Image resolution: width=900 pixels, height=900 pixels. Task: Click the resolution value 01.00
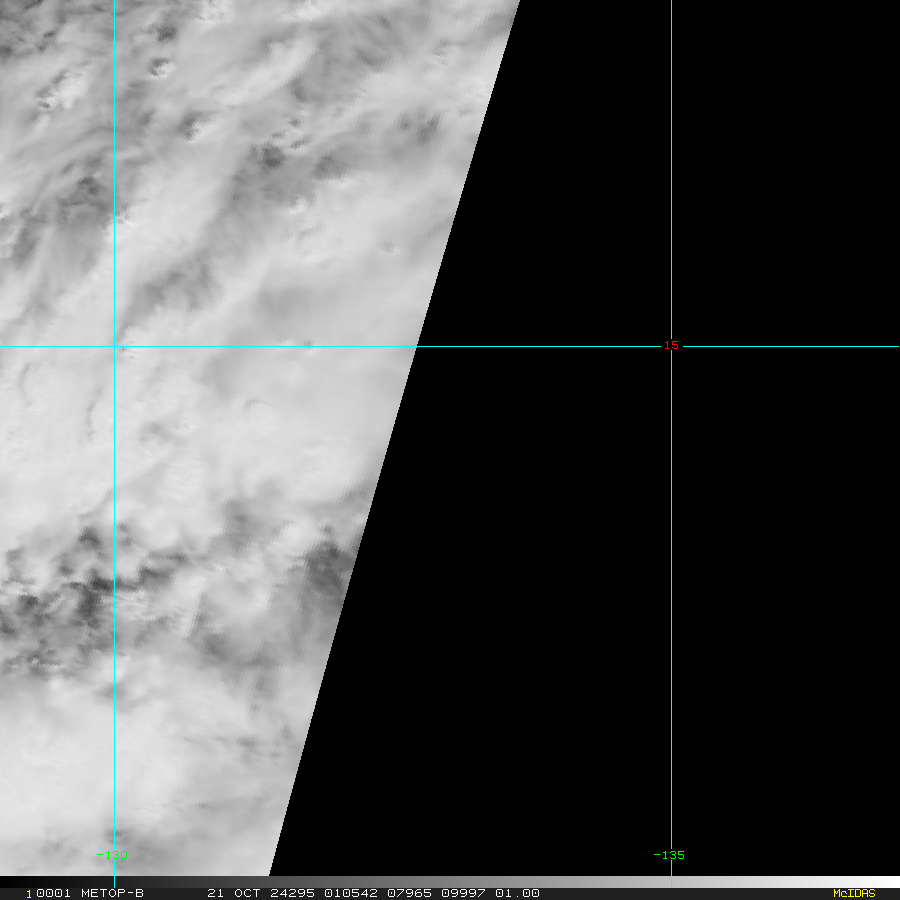tap(517, 893)
